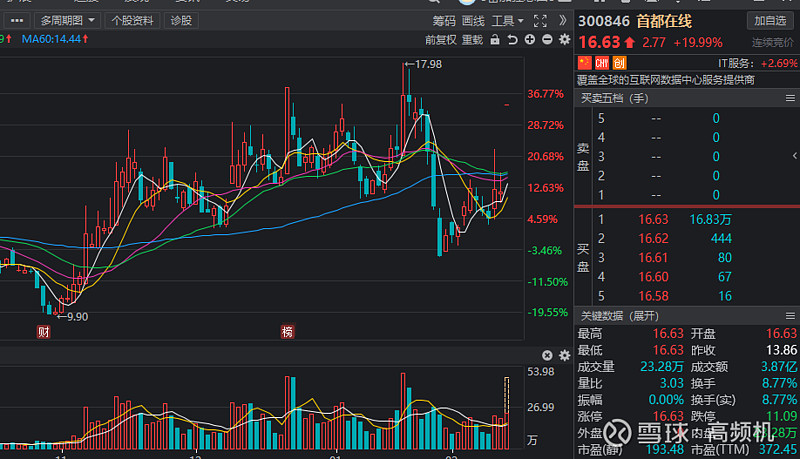Click the MA60:14.44 indicator label
Image resolution: width=800 pixels, height=459 pixels.
[55, 39]
